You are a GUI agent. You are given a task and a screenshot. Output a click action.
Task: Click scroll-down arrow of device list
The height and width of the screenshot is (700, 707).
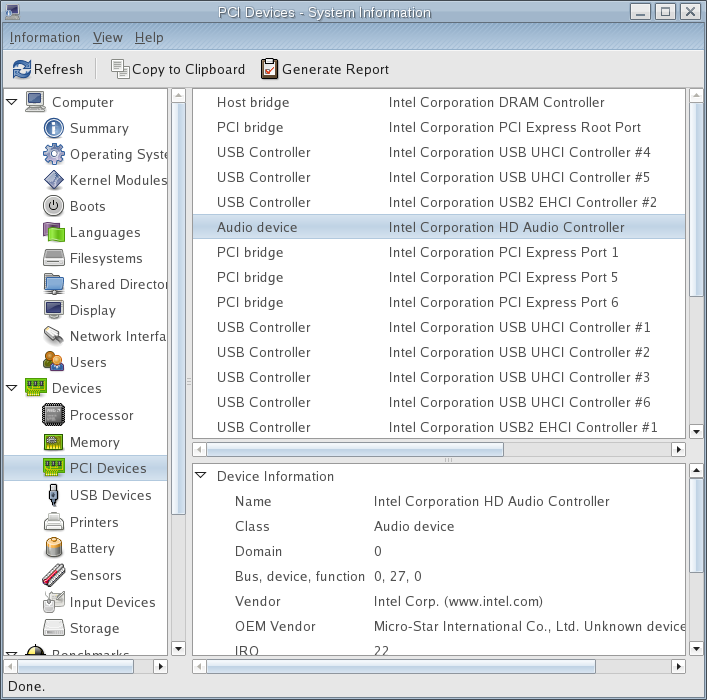point(696,432)
